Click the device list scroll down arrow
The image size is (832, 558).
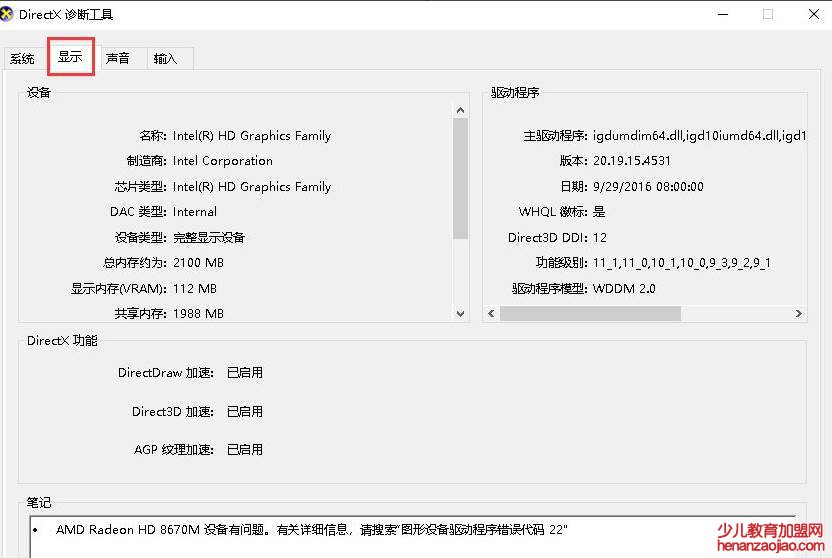pos(460,313)
